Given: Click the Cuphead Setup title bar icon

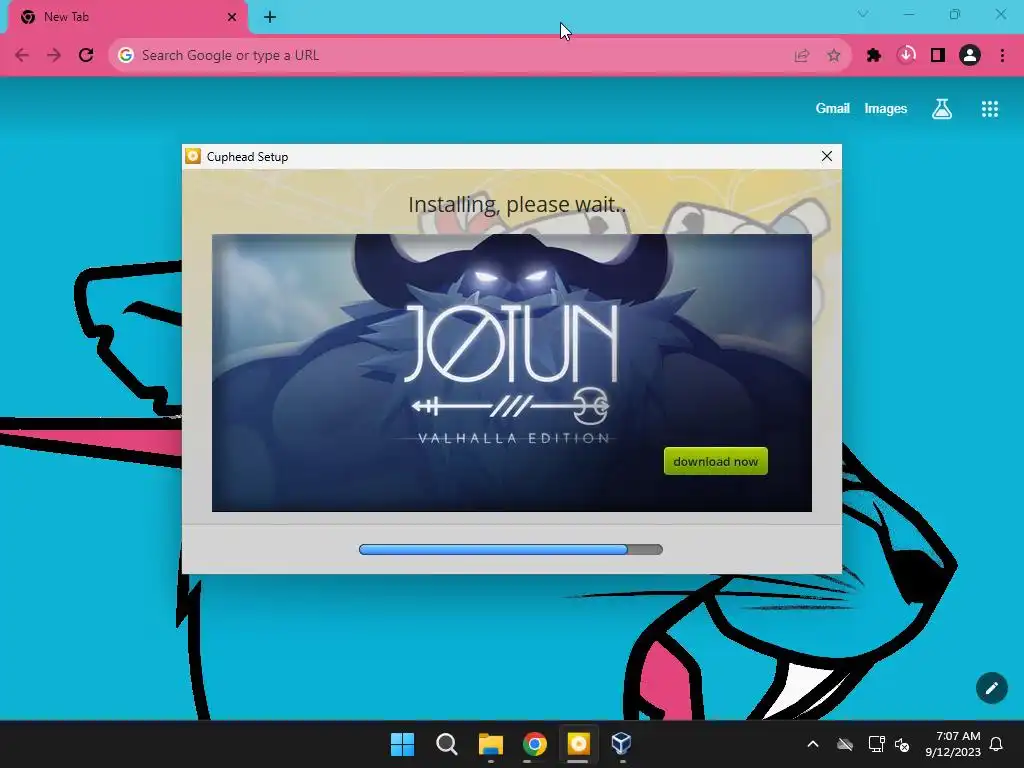Looking at the screenshot, I should 193,156.
